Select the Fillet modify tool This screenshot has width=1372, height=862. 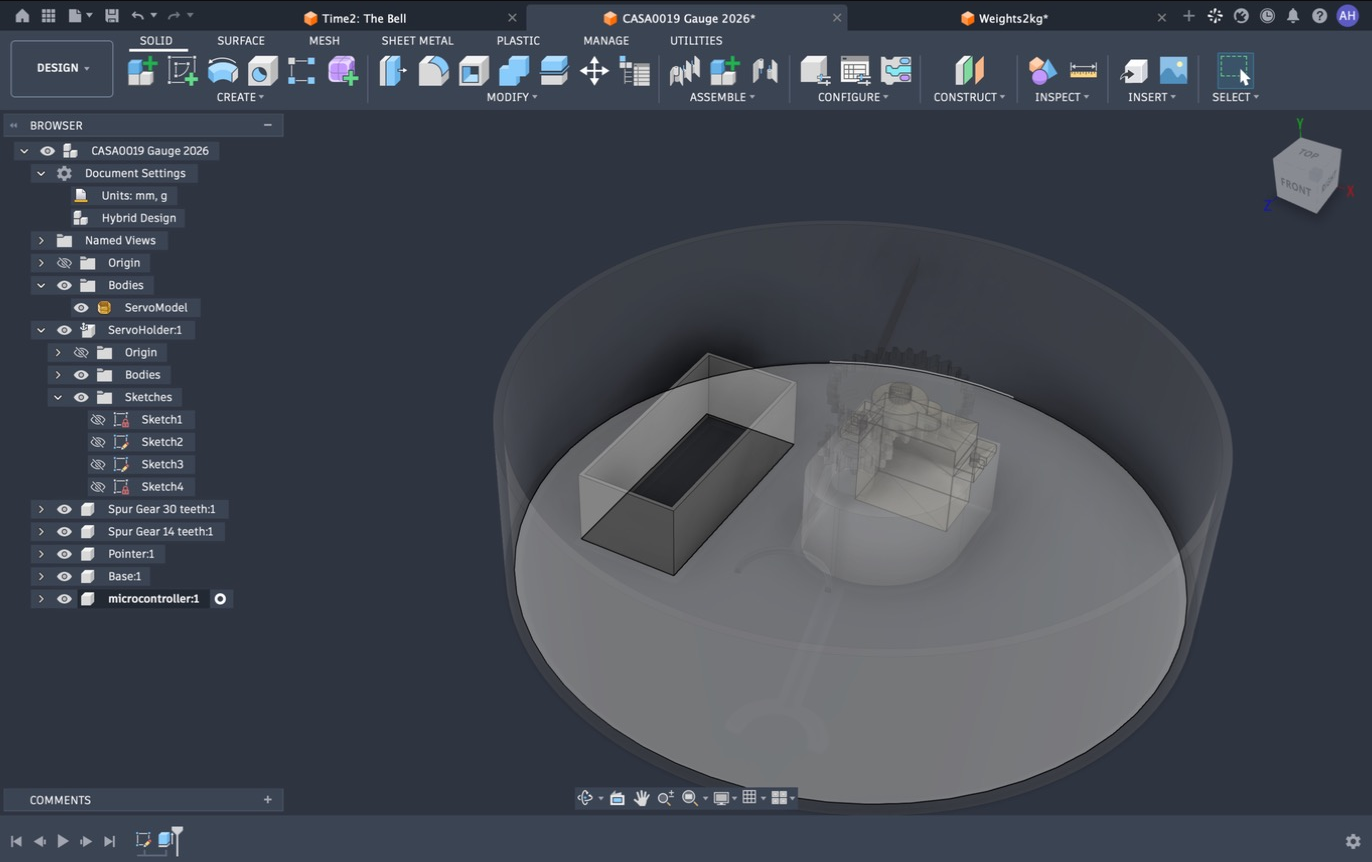[433, 71]
